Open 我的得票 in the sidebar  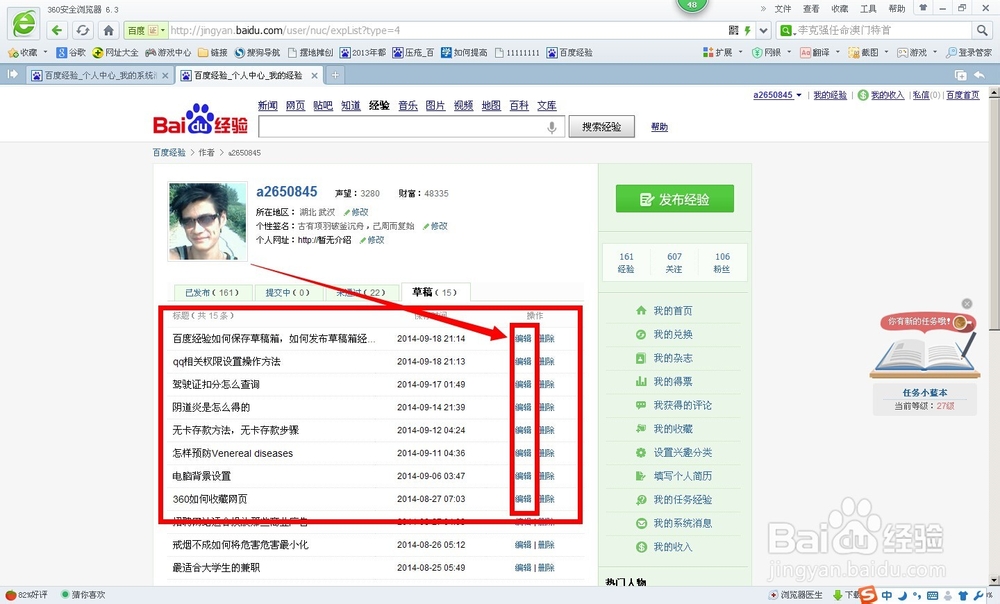click(x=672, y=381)
